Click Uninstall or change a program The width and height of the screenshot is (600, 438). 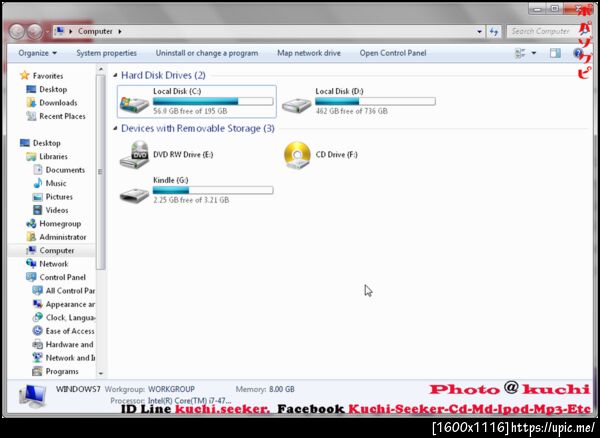[x=207, y=53]
